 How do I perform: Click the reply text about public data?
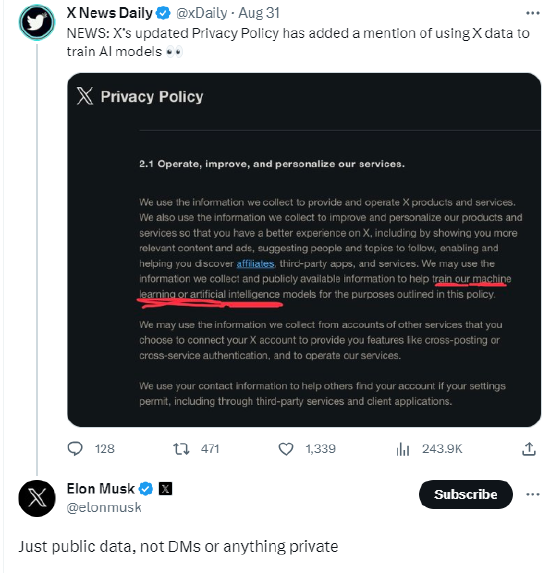[x=178, y=547]
